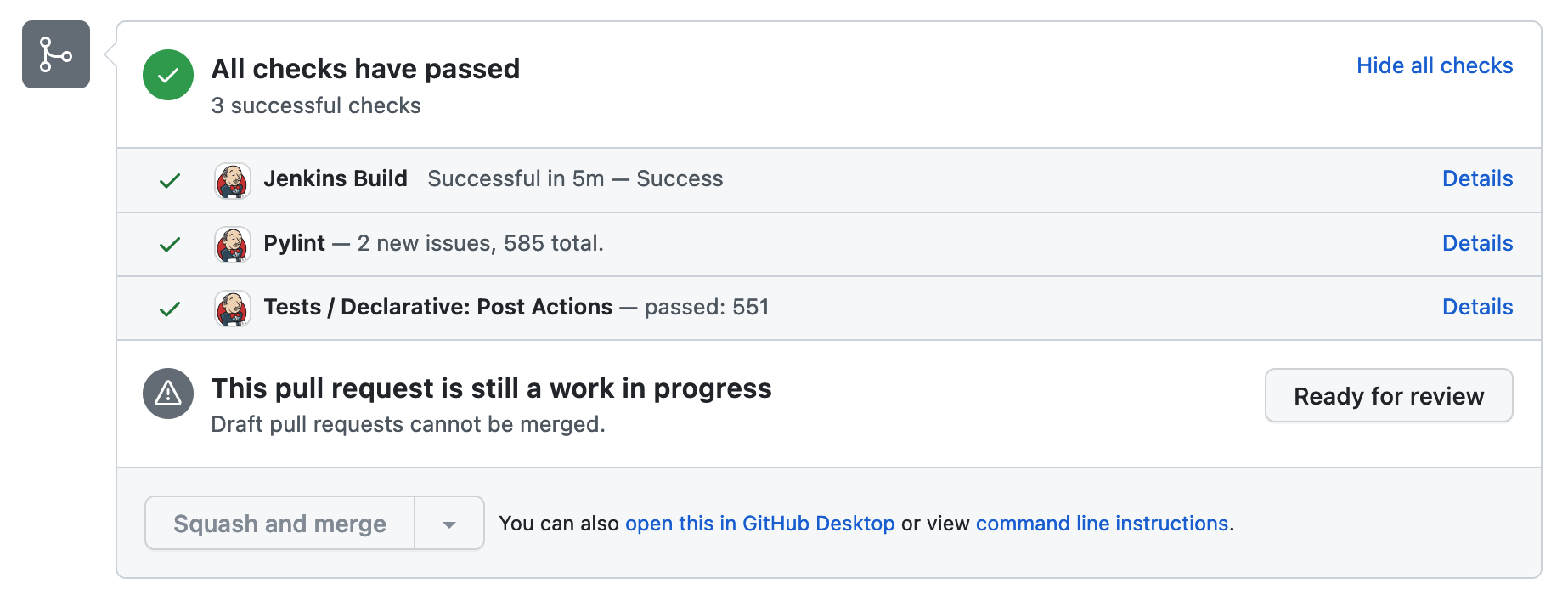The width and height of the screenshot is (1568, 595).
Task: View the command line instructions
Action: point(1102,524)
